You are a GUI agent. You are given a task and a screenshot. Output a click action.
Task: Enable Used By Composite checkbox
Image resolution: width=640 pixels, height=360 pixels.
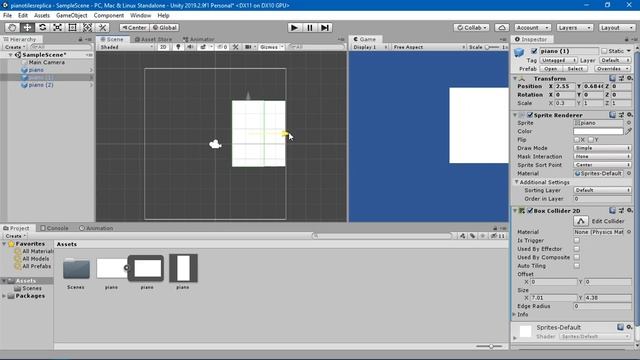pos(576,258)
